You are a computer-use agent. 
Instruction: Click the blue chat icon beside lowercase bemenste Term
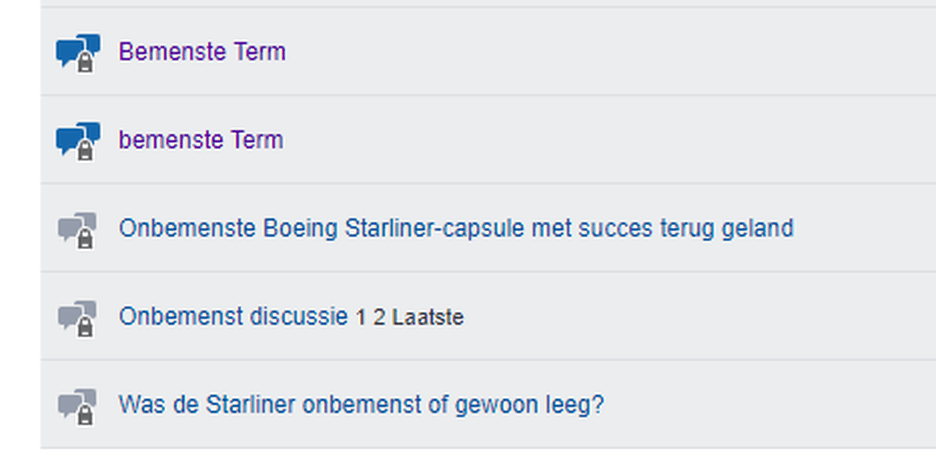point(78,141)
